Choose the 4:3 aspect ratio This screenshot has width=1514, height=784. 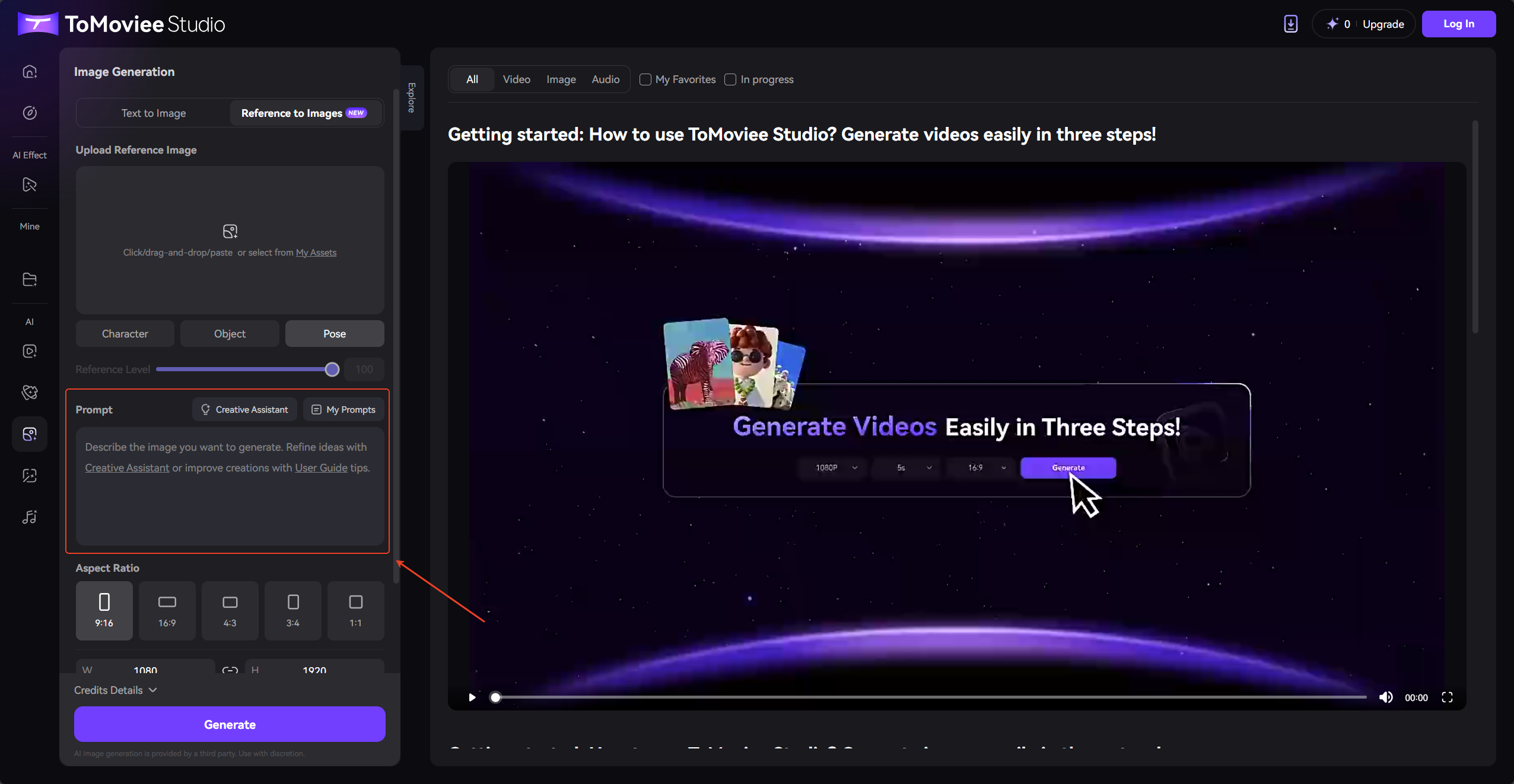tap(230, 610)
